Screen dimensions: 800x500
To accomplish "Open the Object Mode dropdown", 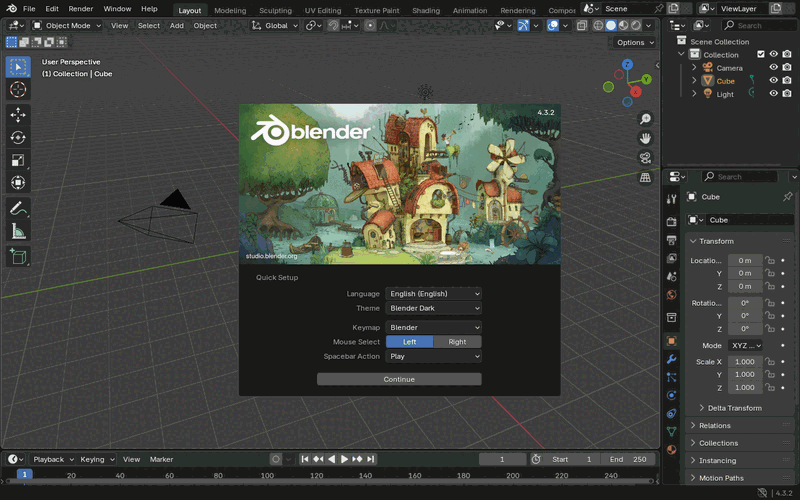I will pyautogui.click(x=66, y=26).
